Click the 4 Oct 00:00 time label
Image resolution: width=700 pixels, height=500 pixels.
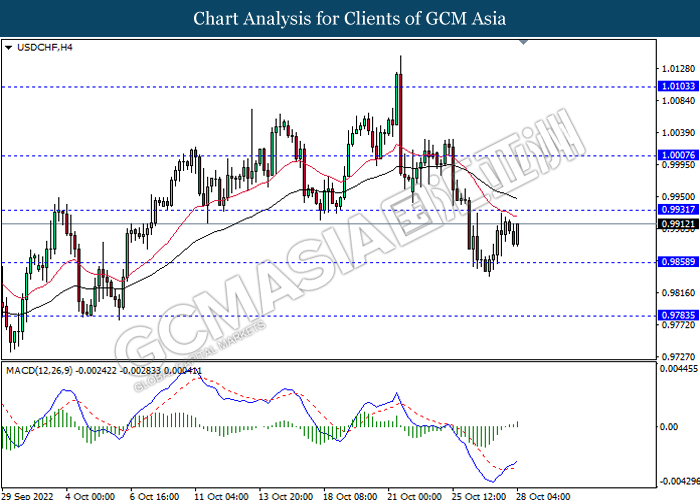(x=90, y=496)
